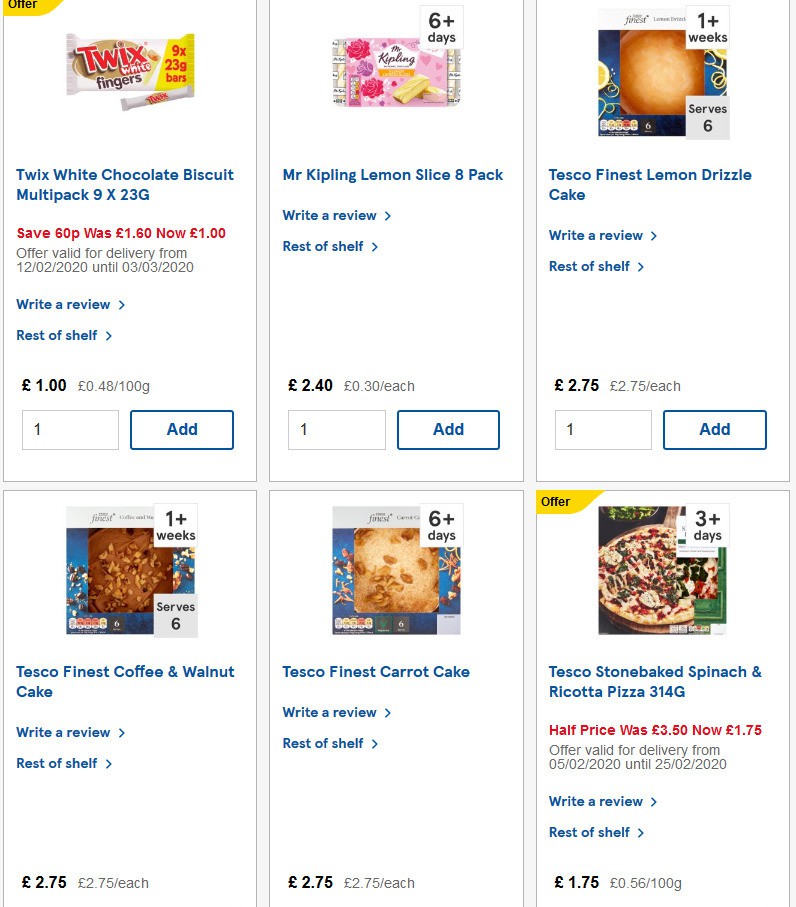Open Tesco Finest Carrot Cake page
796x907 pixels.
coord(376,672)
